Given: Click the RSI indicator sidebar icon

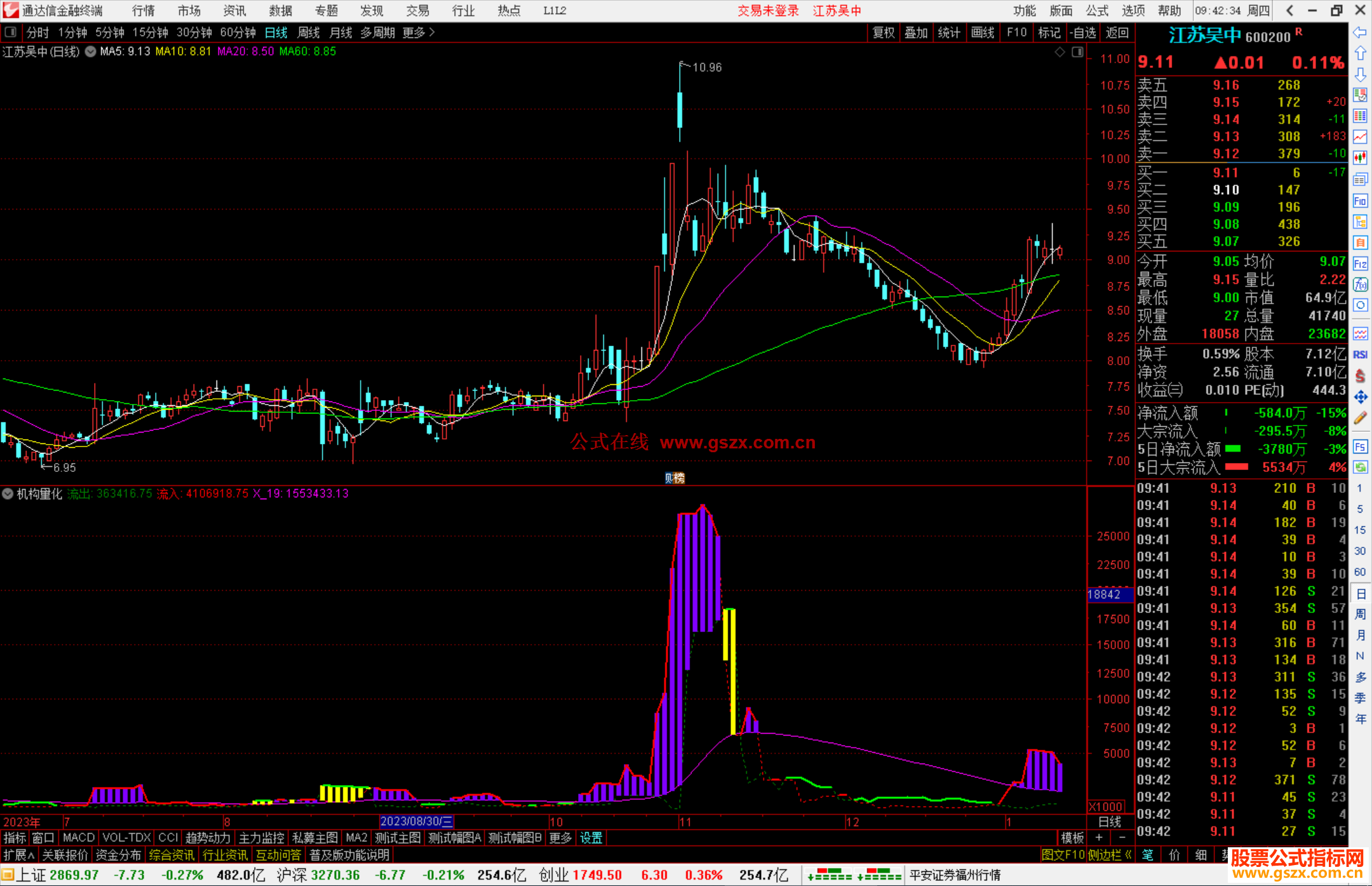Looking at the screenshot, I should click(1360, 355).
